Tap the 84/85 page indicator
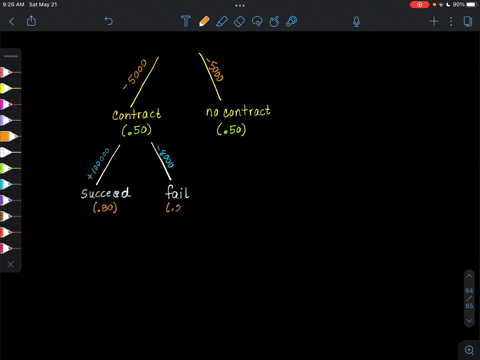480x360 pixels. pyautogui.click(x=469, y=298)
